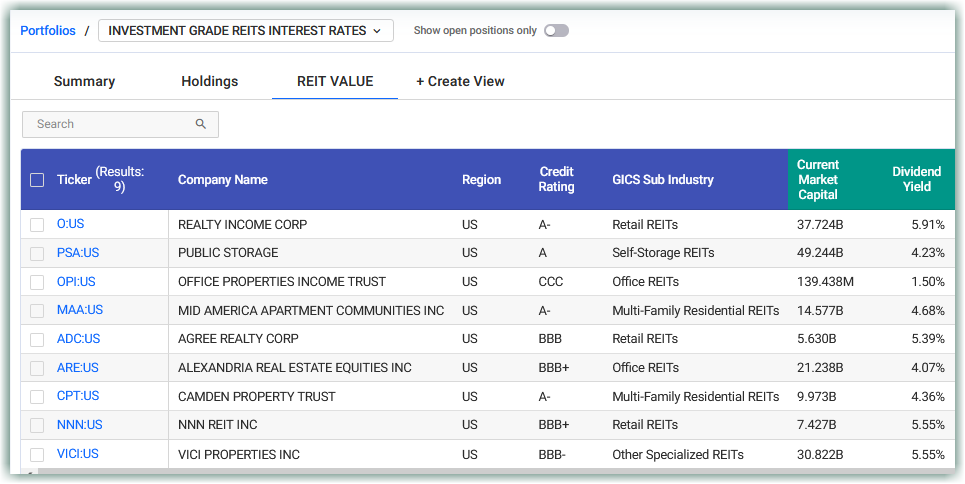The width and height of the screenshot is (965, 484).
Task: Click the 5.91% dividend yield value
Action: click(928, 225)
